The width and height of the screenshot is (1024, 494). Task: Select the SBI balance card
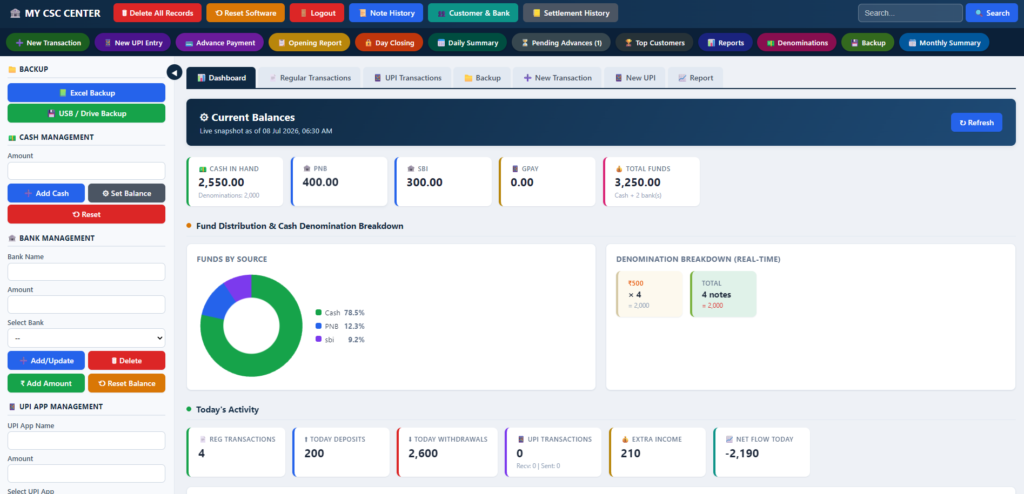443,181
